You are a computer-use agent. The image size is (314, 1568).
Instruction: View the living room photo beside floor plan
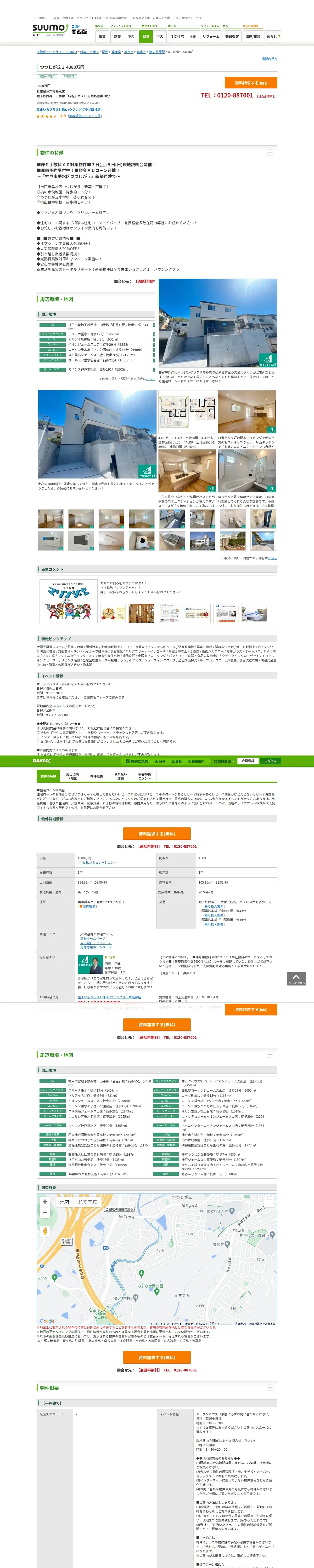tap(247, 412)
